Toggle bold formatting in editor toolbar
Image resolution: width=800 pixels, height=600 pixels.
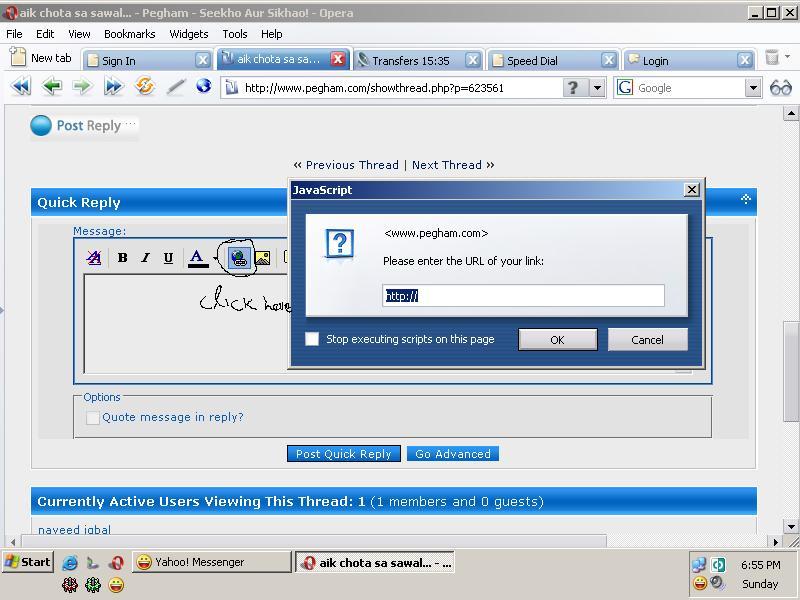tap(122, 258)
